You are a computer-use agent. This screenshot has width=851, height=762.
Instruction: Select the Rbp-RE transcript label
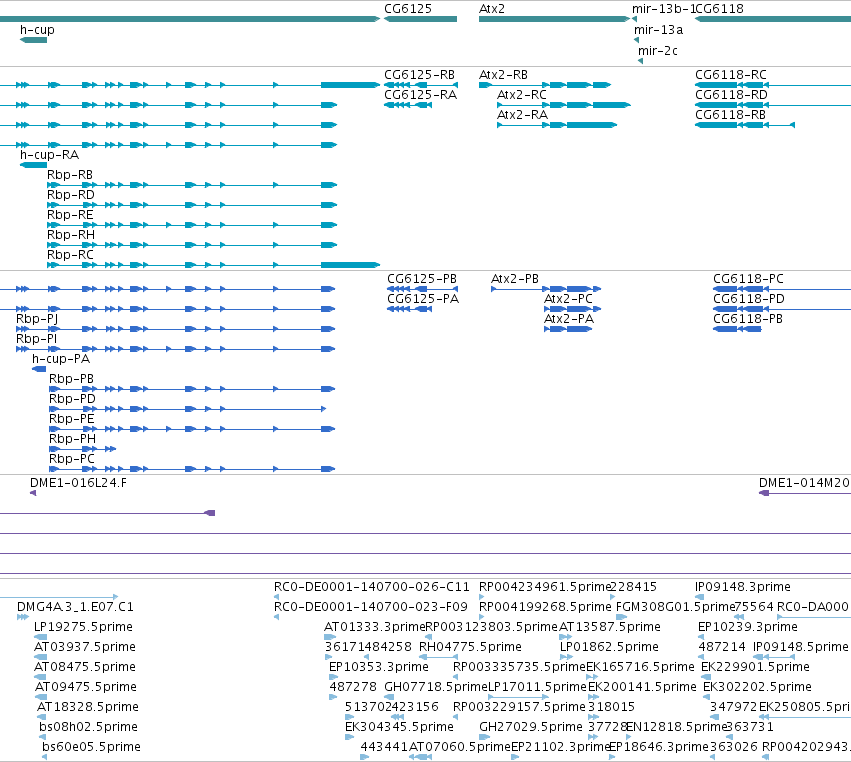point(70,215)
